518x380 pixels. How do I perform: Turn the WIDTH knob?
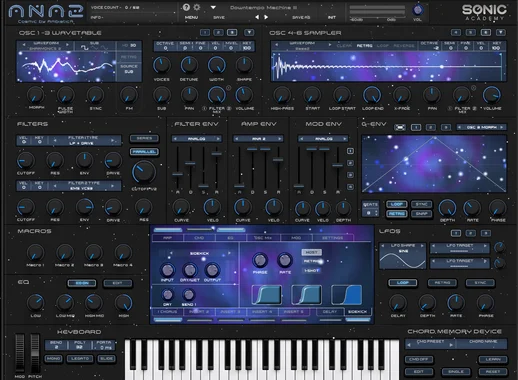[217, 65]
